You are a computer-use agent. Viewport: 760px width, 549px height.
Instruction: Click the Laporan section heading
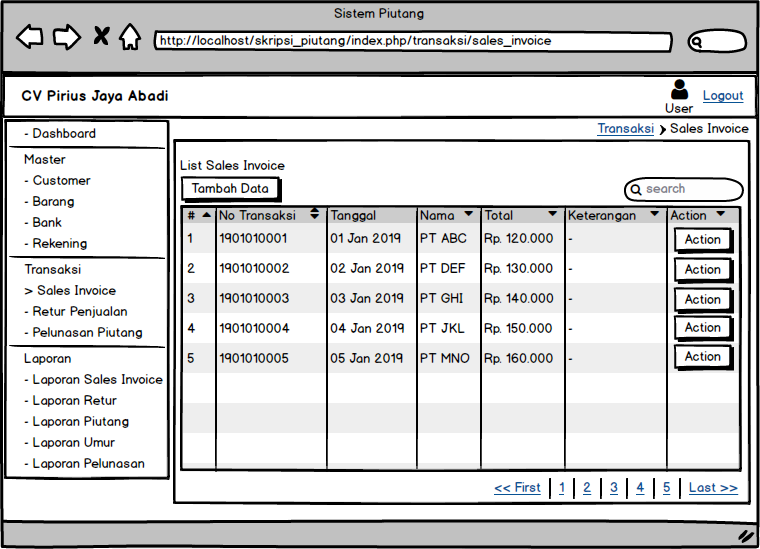48,359
